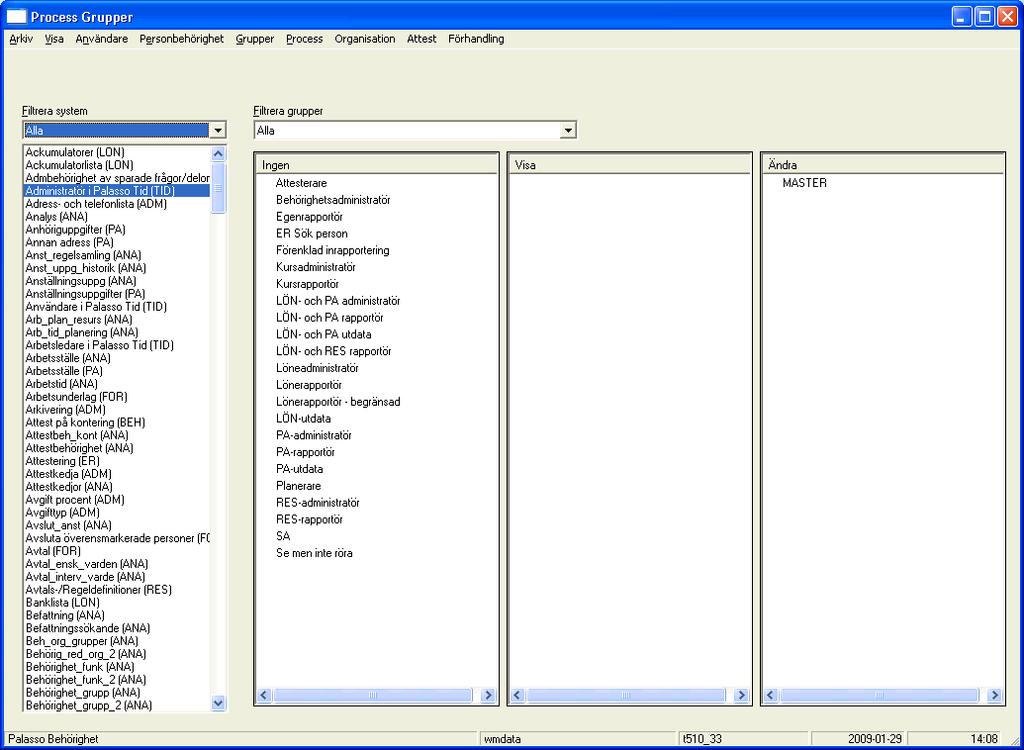This screenshot has height=750, width=1024.
Task: Select Lönerapportör - begränsad group
Action: click(x=338, y=402)
